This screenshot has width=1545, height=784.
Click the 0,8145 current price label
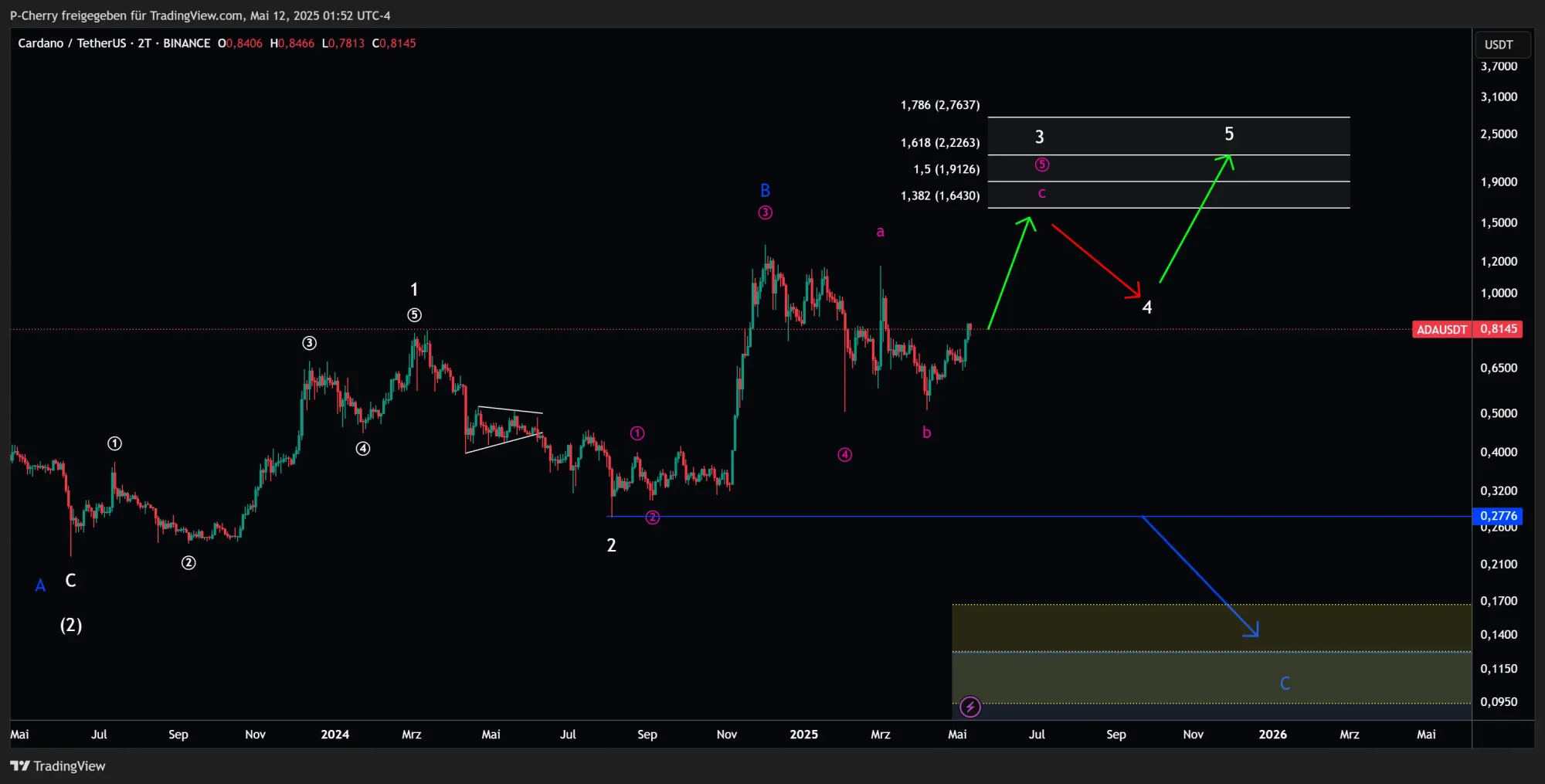1499,329
